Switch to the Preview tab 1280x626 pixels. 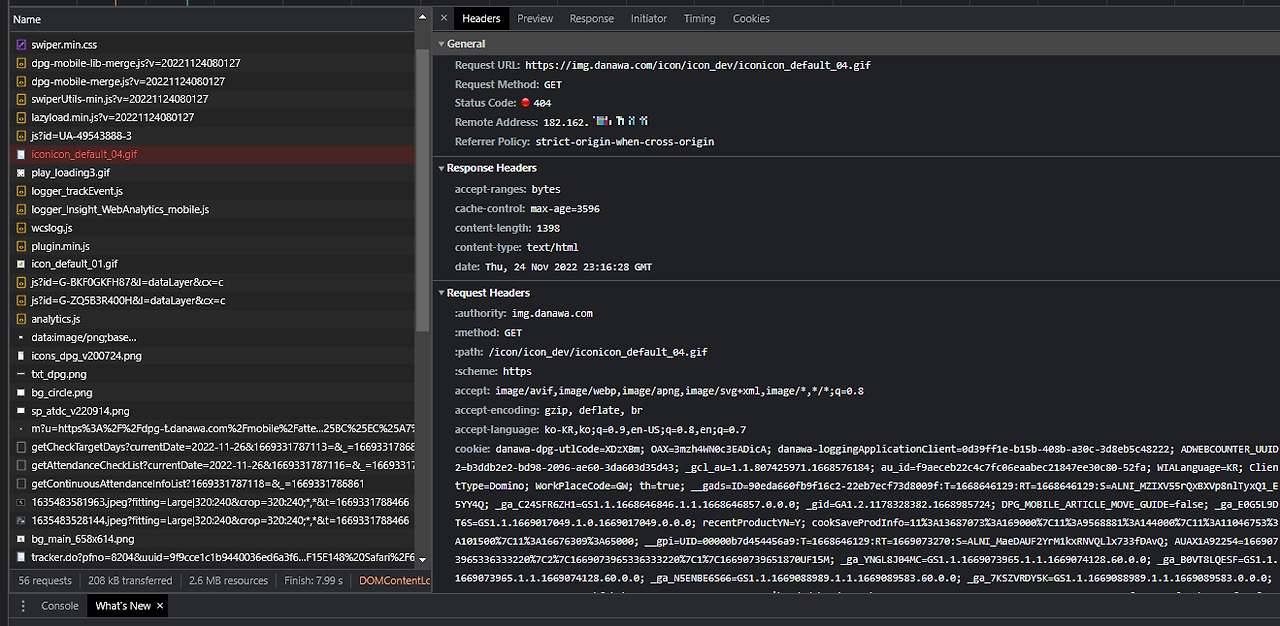click(535, 18)
